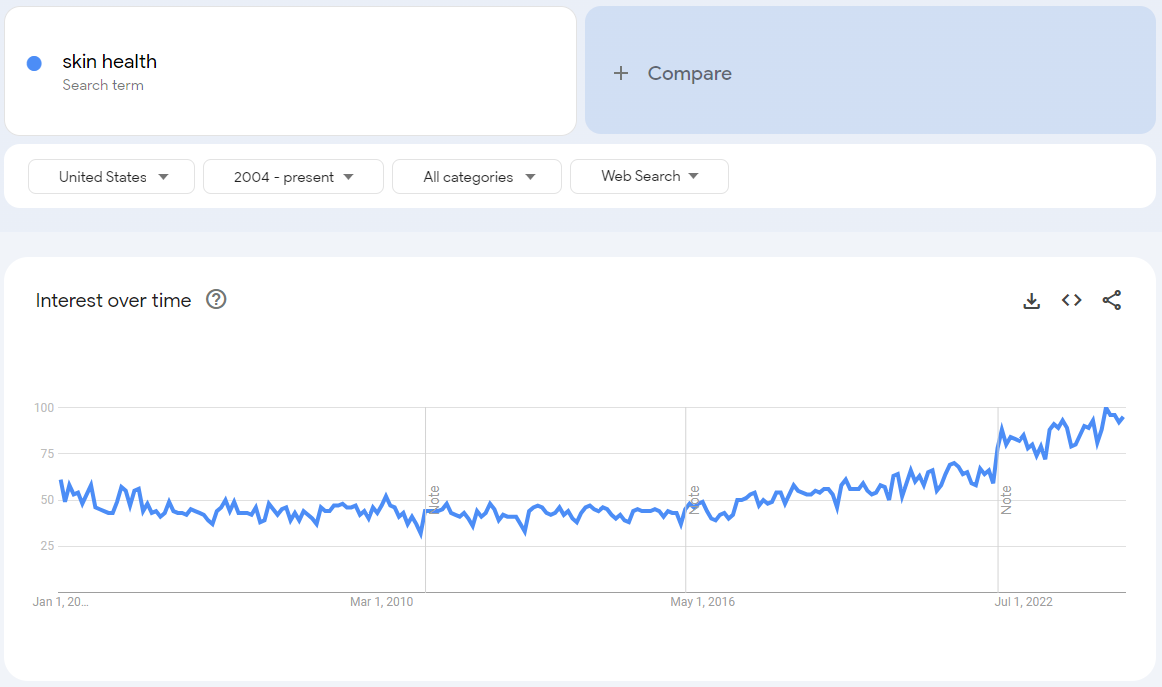This screenshot has width=1162, height=687.
Task: Click the plus icon beside Compare
Action: 621,73
